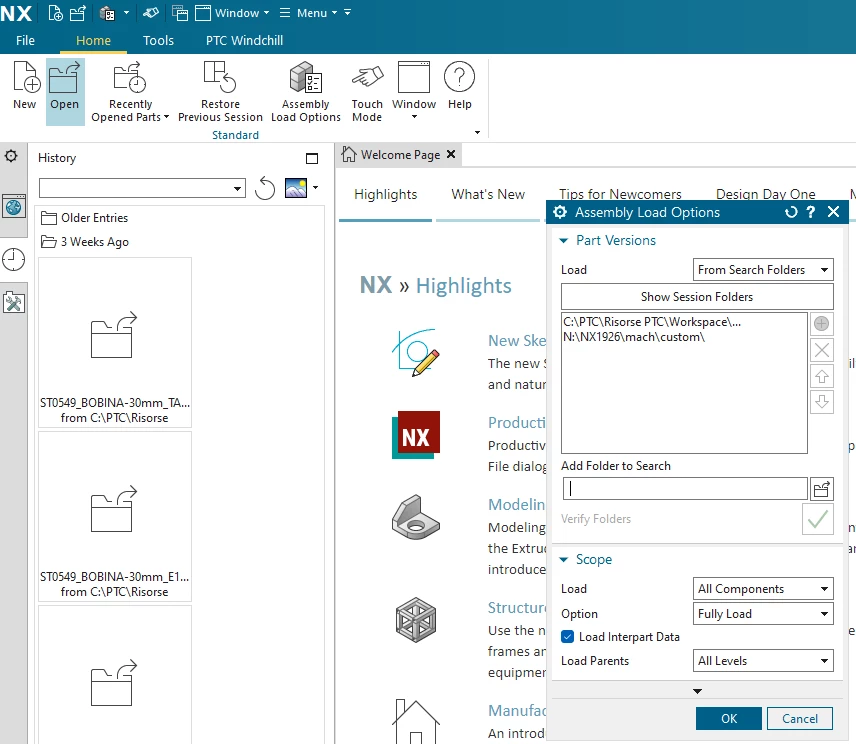Select the N:\NX1926\mach\custom folder entry
The width and height of the screenshot is (856, 744).
click(634, 337)
